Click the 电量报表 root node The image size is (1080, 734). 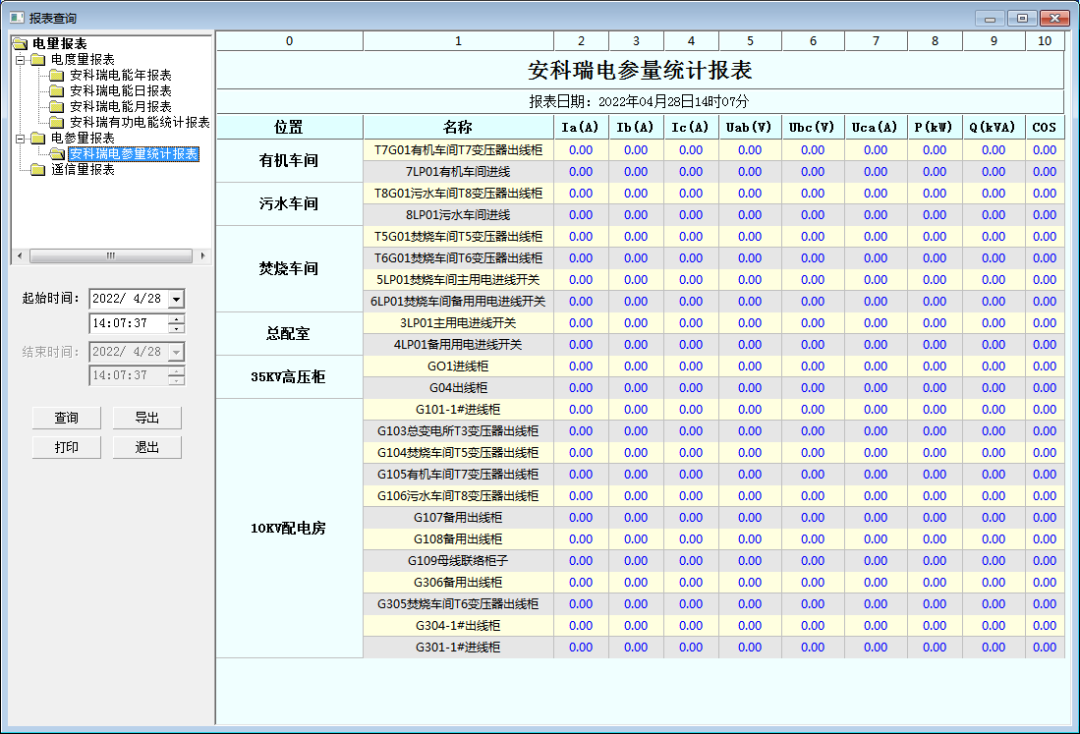tap(59, 44)
